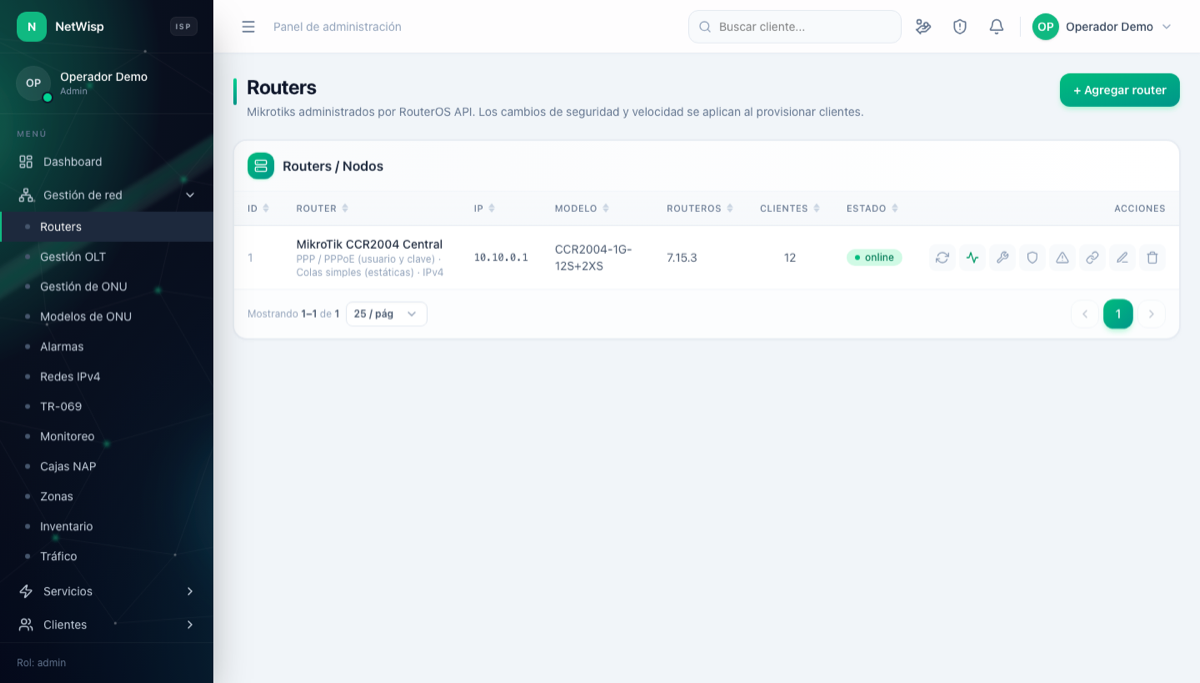Go to Gestión OLT in sidebar
The width and height of the screenshot is (1200, 683).
point(106,257)
